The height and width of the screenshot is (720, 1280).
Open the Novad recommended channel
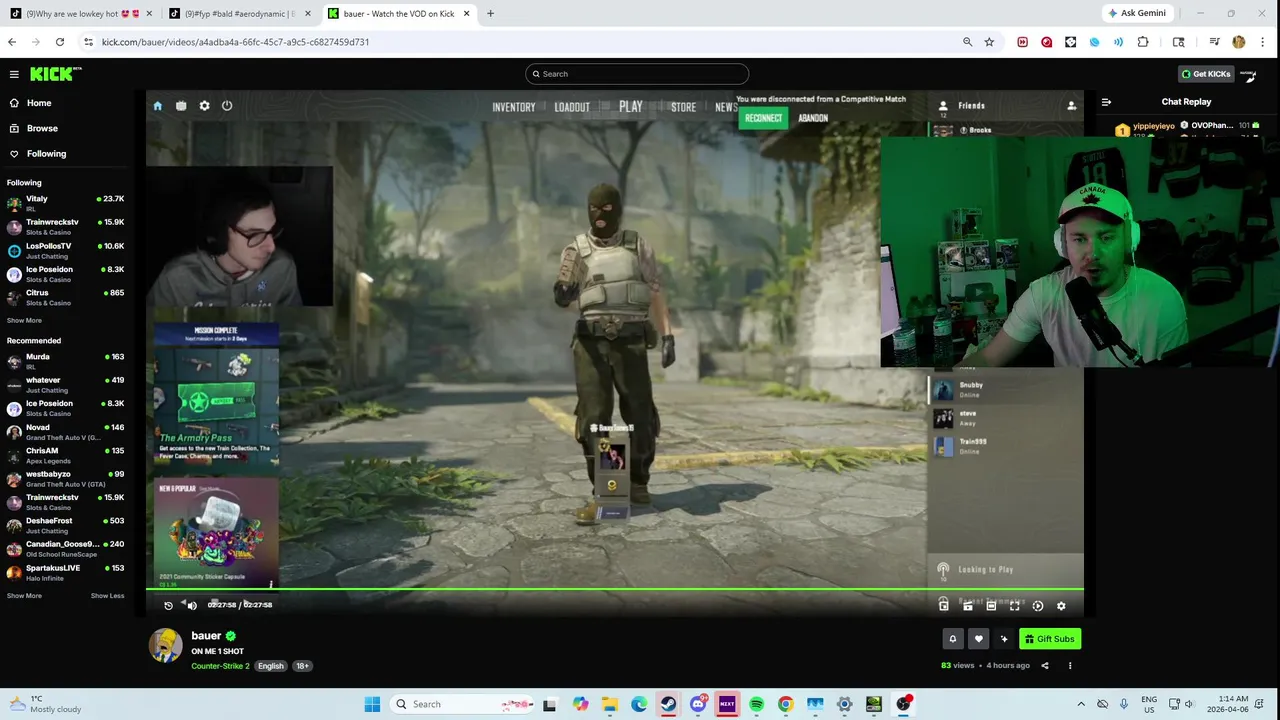65,432
